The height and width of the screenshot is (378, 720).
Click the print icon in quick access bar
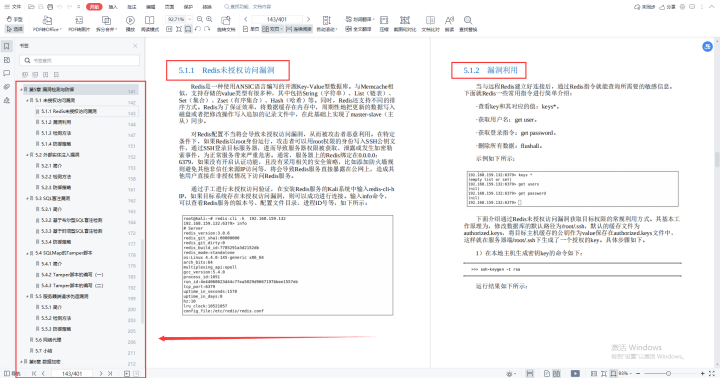pyautogui.click(x=50, y=7)
